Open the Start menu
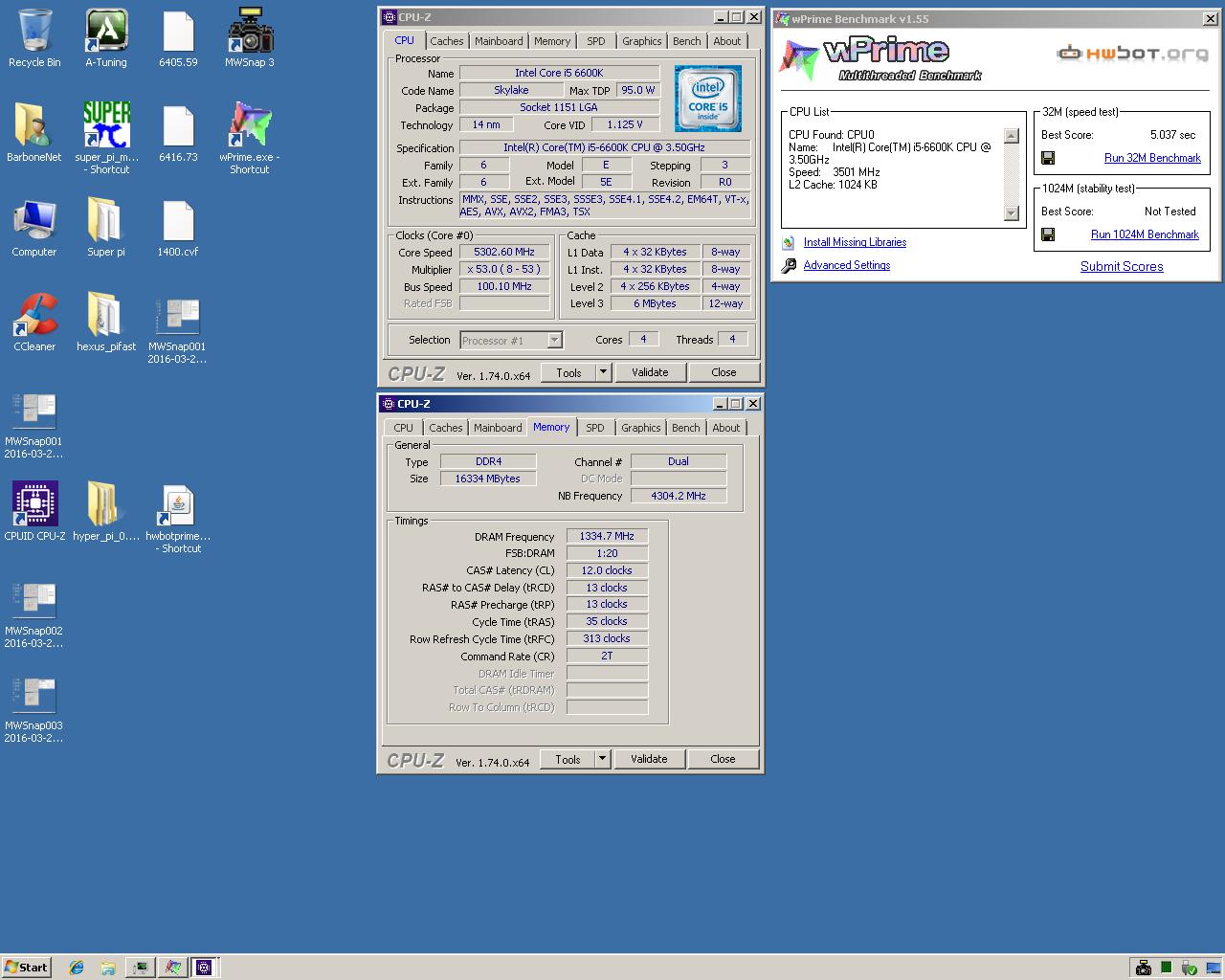 27,968
